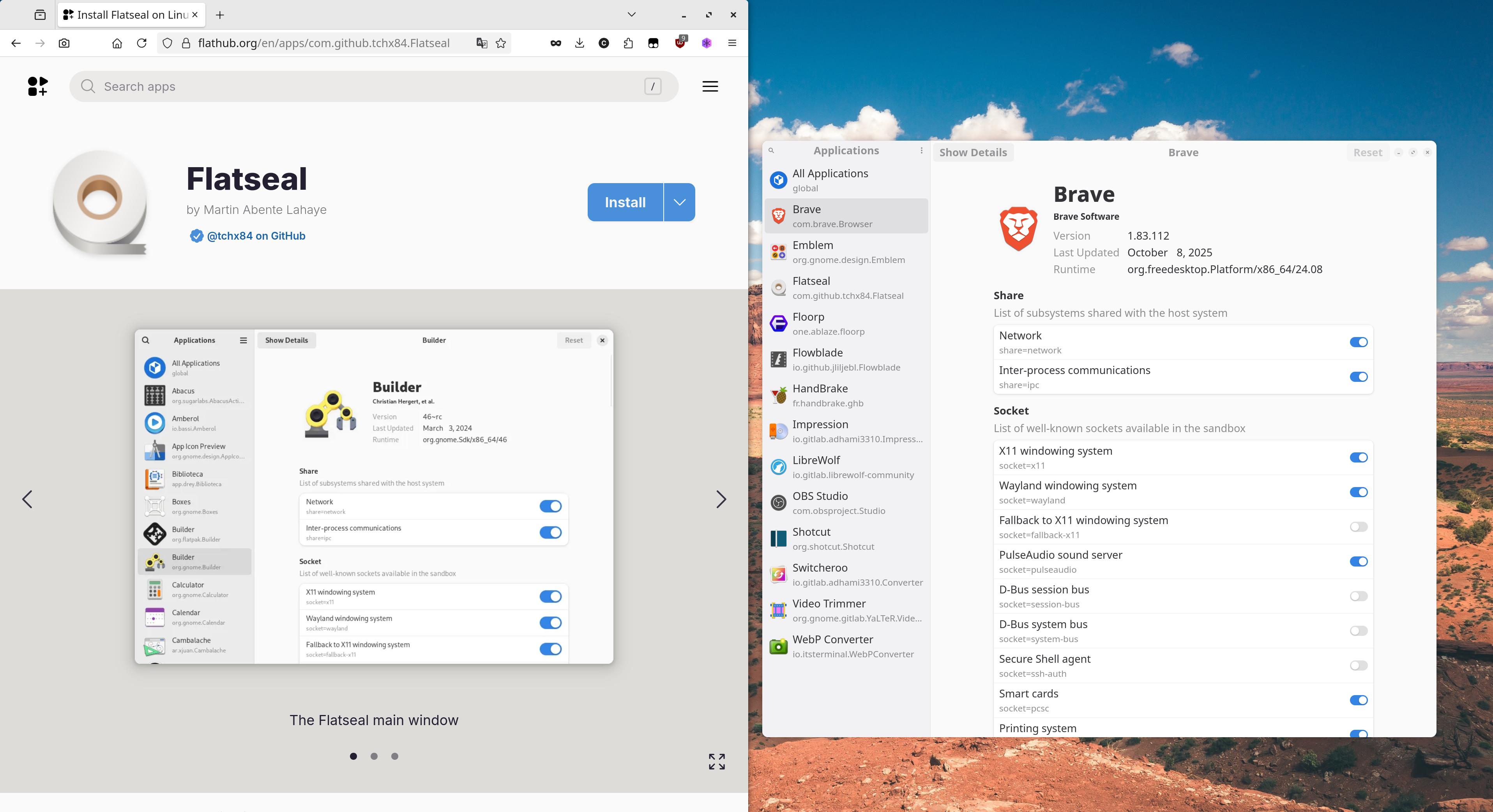Screen dimensions: 1493x812
Task: Open @tchx84 on GitHub link
Action: click(x=256, y=236)
